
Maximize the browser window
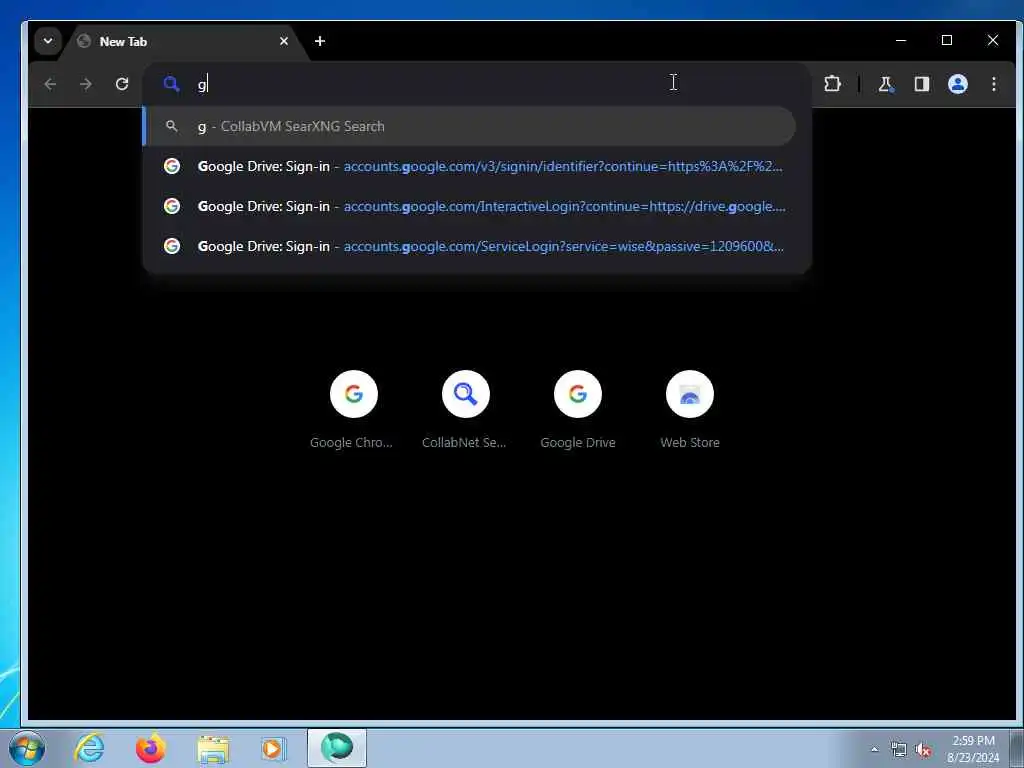947,40
